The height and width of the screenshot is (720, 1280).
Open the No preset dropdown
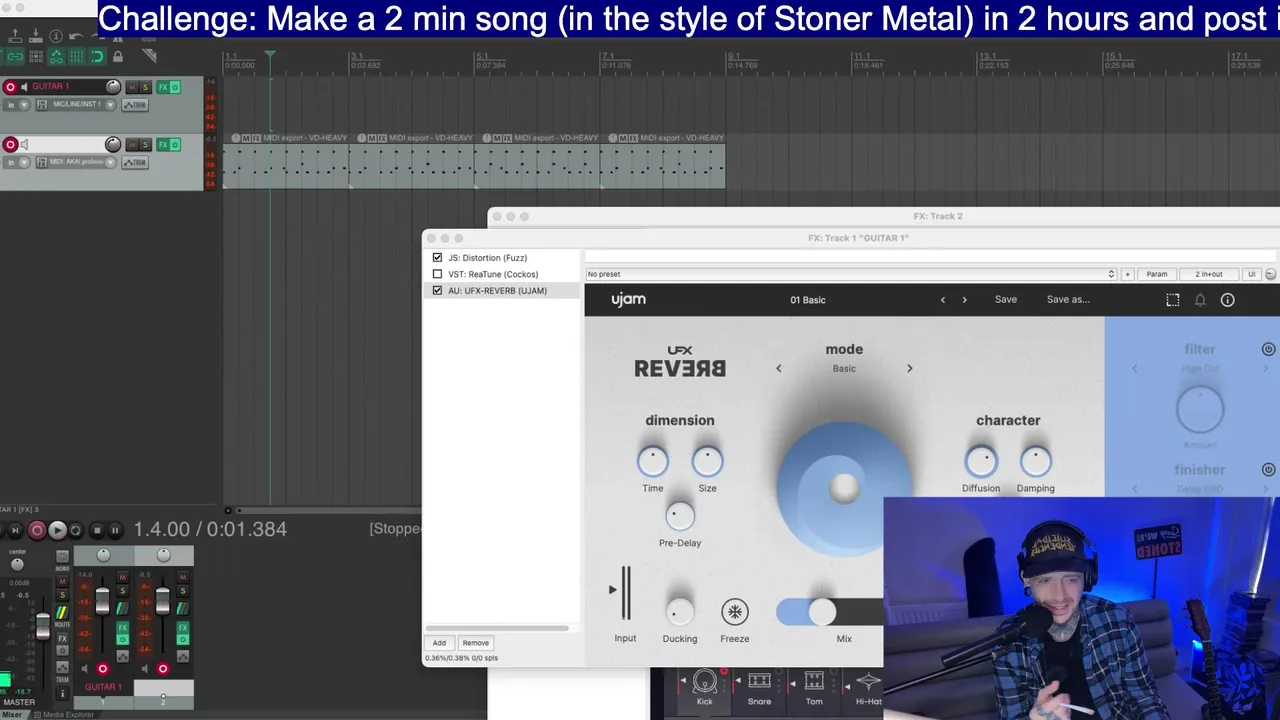coord(851,274)
